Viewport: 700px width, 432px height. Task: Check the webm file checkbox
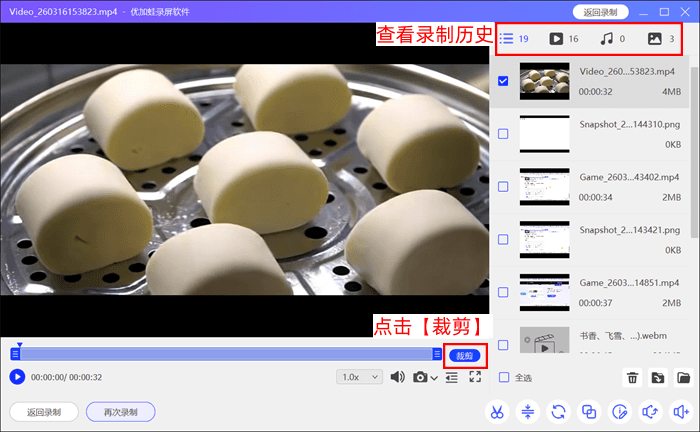coord(503,345)
